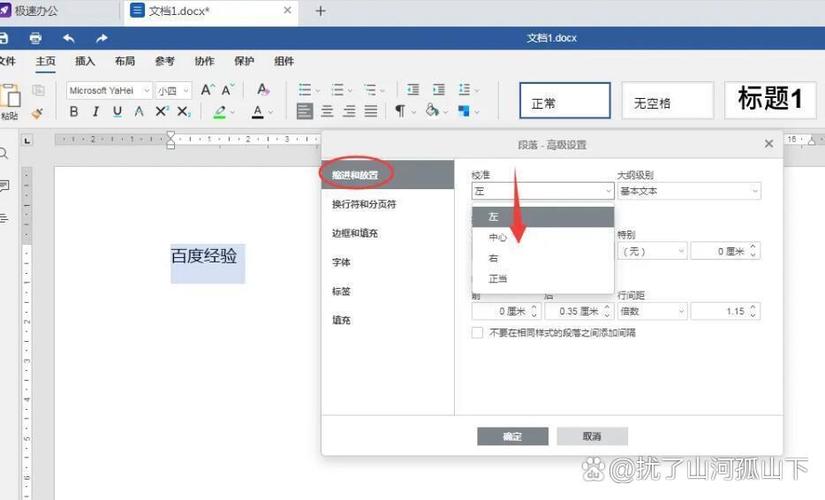Apply the 正常 style
Viewport: 825px width, 500px height.
(x=565, y=100)
